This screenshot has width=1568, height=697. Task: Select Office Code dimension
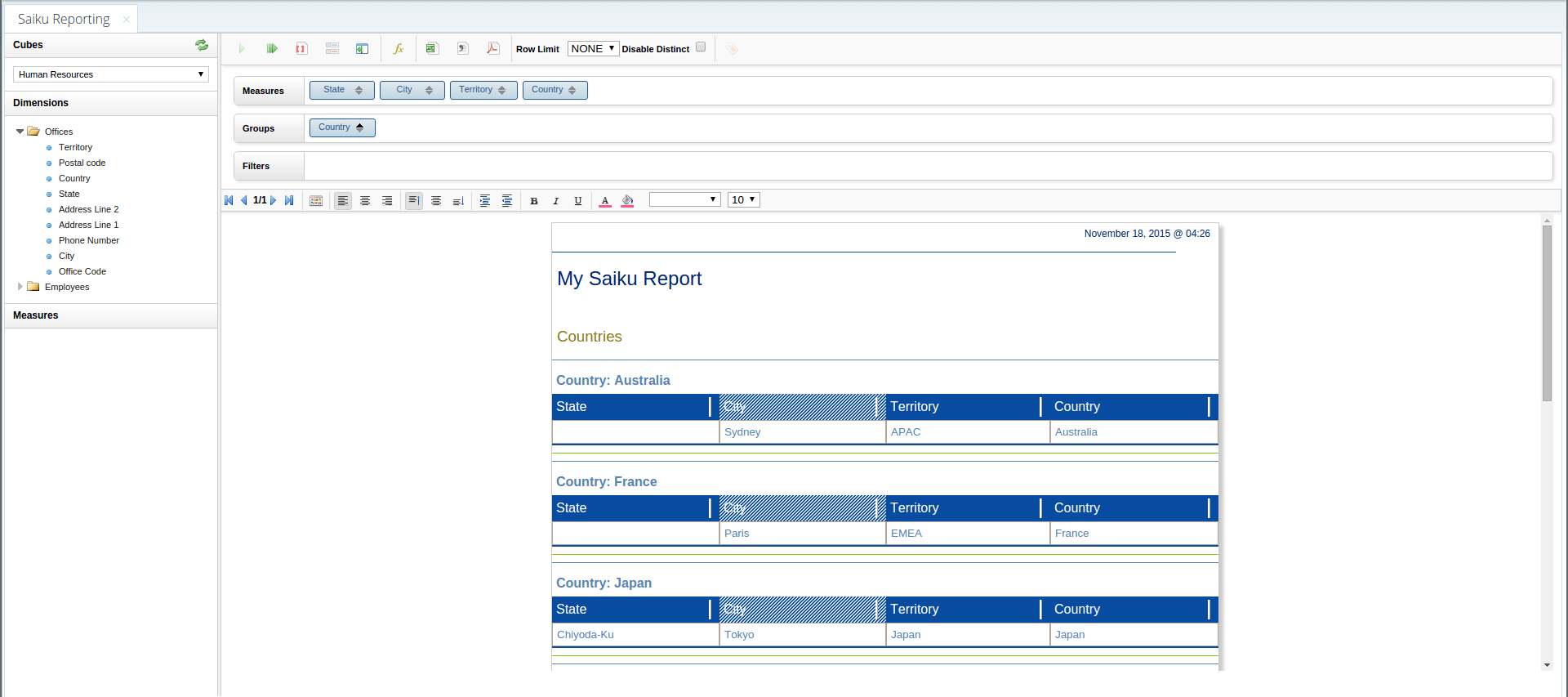click(82, 271)
